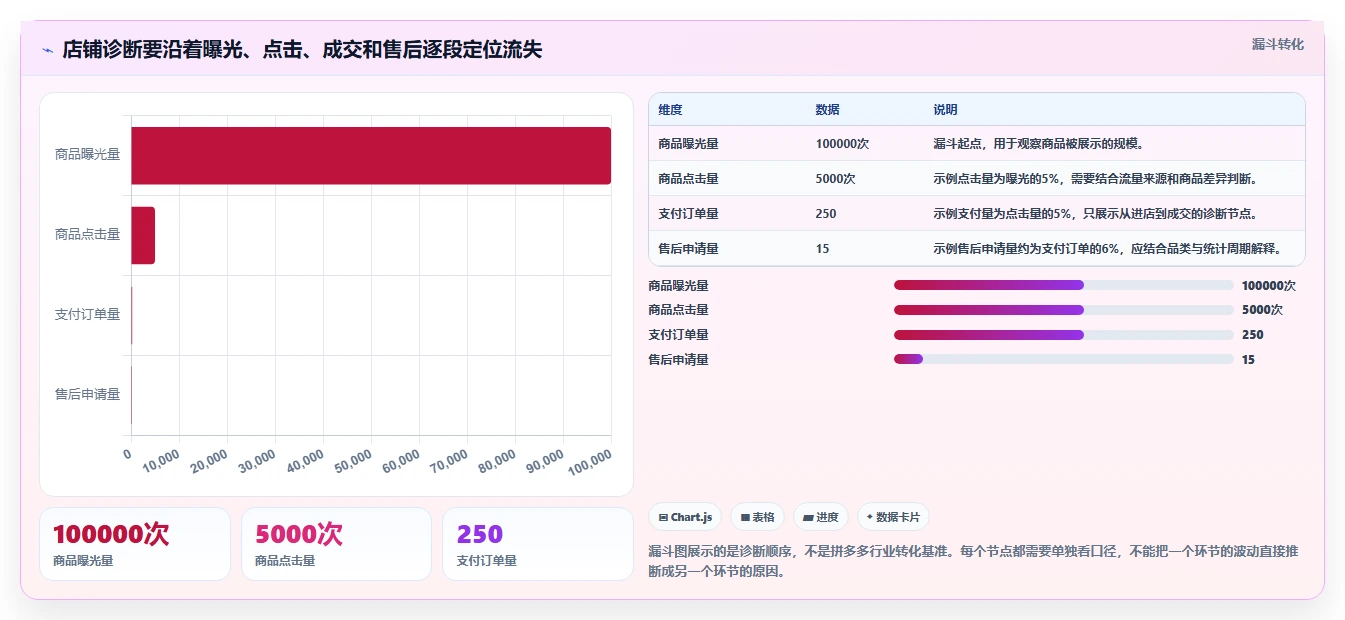The height and width of the screenshot is (620, 1345).
Task: Click the 70,000 x-axis tick label
Action: pos(449,460)
